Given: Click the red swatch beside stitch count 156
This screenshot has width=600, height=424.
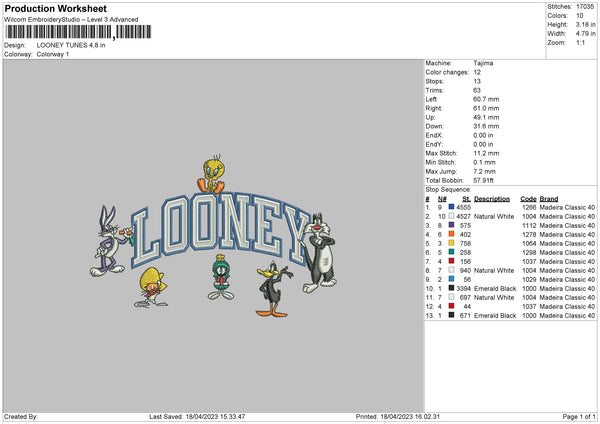Looking at the screenshot, I should [x=451, y=261].
